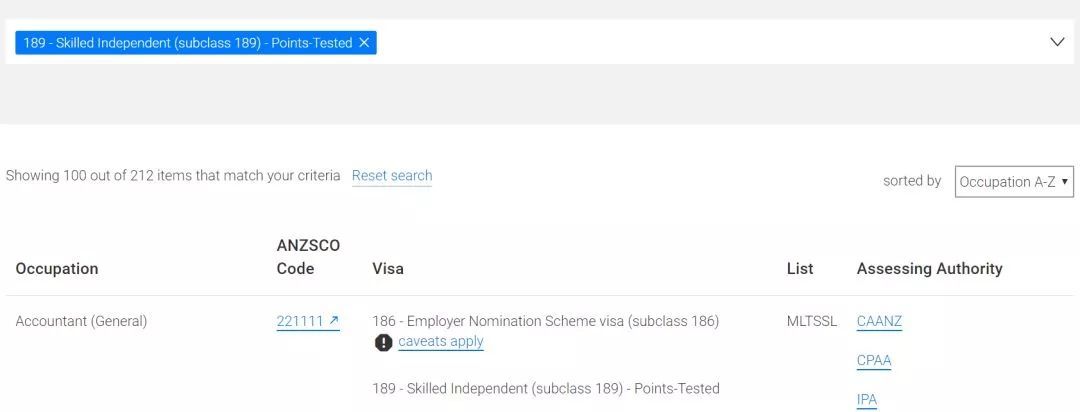The width and height of the screenshot is (1080, 412).
Task: Open the Occupation A-Z sort dropdown
Action: (1014, 182)
